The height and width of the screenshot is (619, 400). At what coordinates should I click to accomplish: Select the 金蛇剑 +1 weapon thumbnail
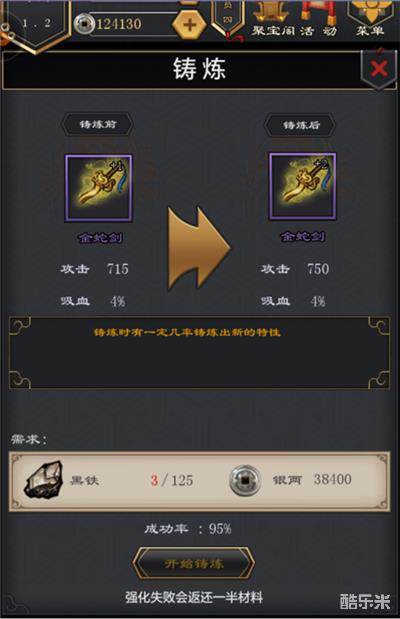tap(99, 188)
